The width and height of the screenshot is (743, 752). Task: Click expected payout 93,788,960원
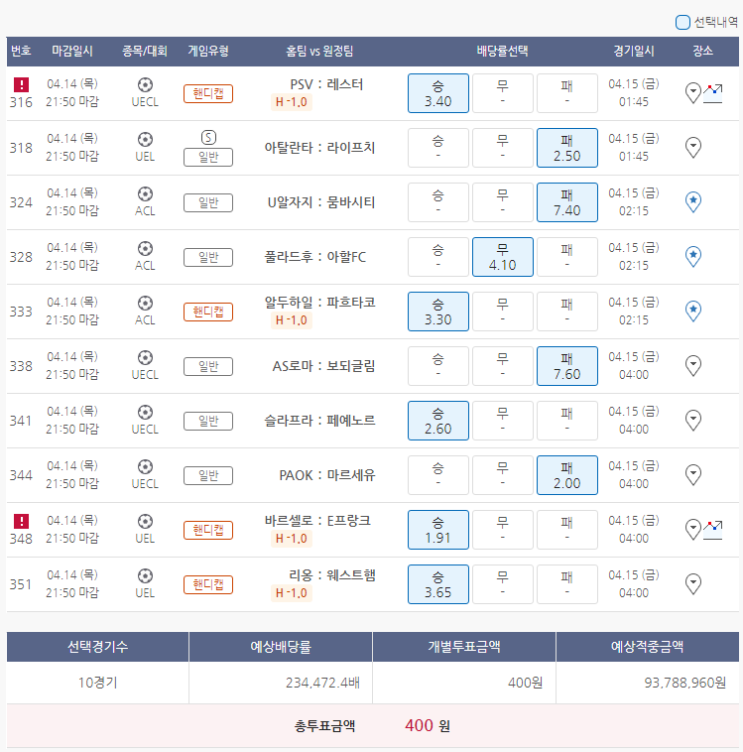(685, 682)
